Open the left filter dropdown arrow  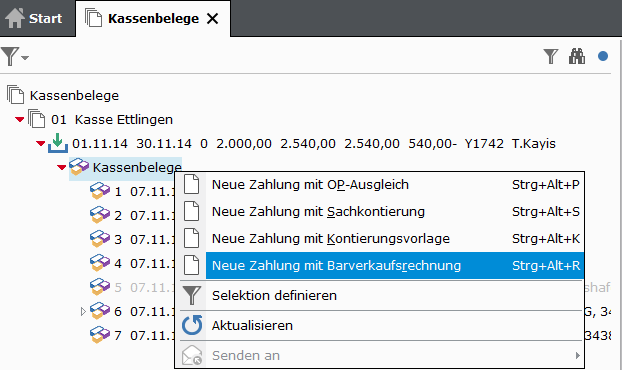(25, 58)
